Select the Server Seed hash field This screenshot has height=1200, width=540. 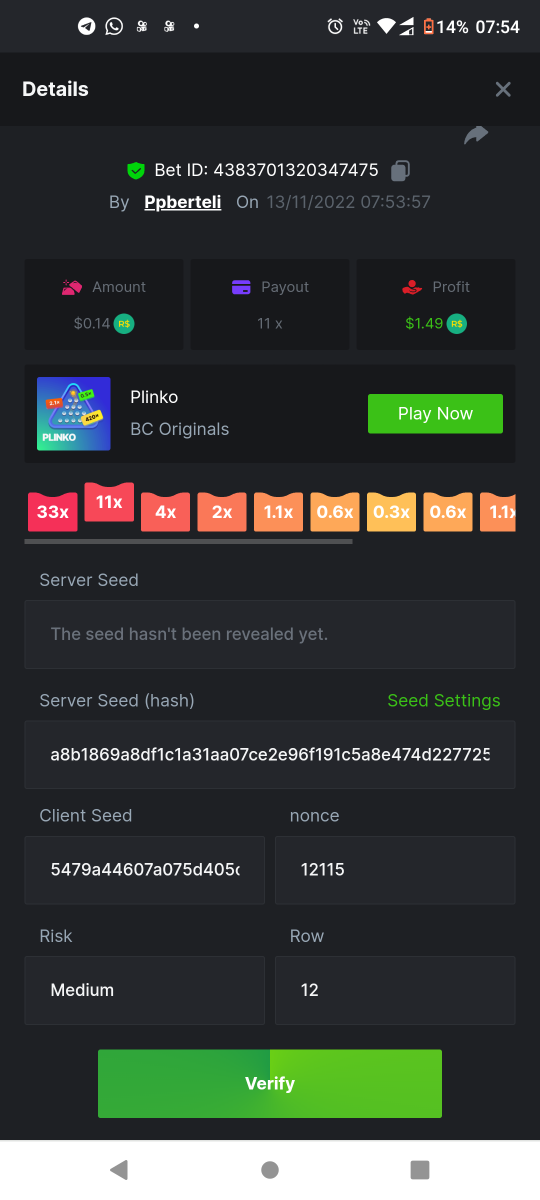point(270,754)
